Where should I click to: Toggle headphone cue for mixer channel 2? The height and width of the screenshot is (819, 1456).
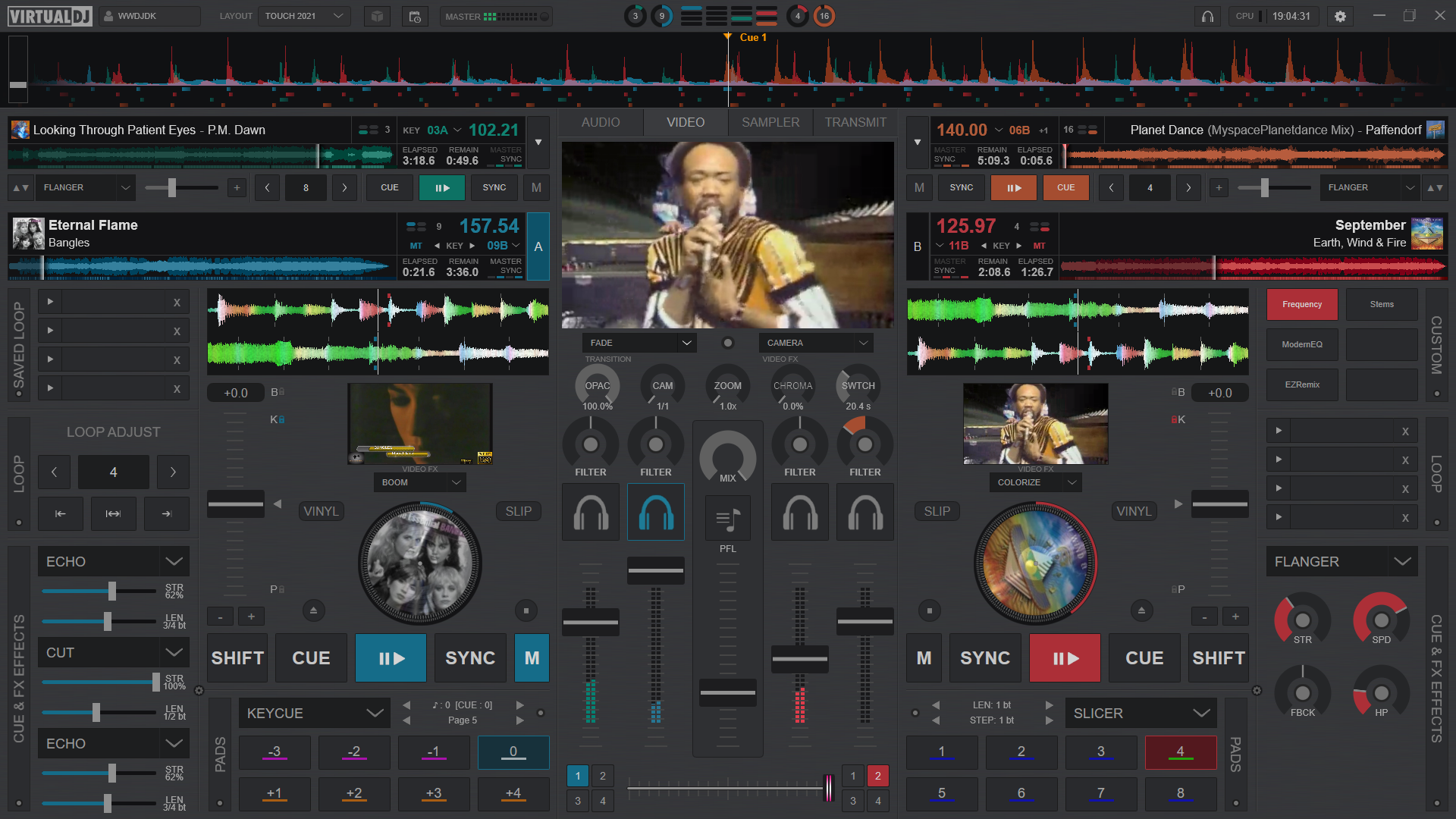(x=656, y=512)
